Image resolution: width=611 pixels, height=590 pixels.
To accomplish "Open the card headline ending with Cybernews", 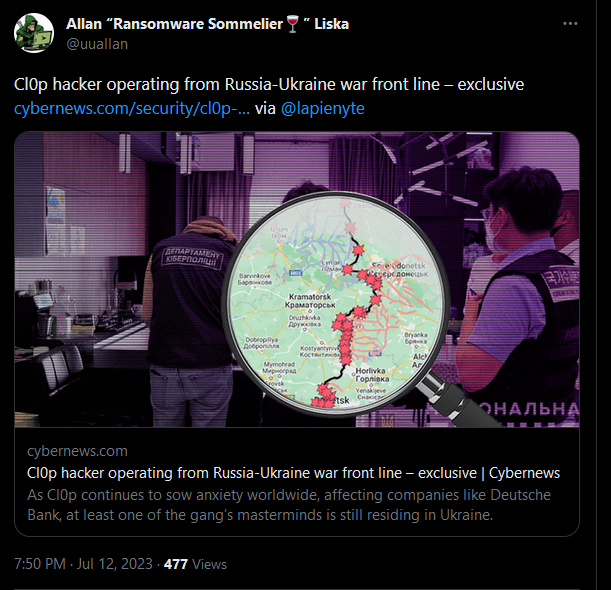I will [293, 473].
